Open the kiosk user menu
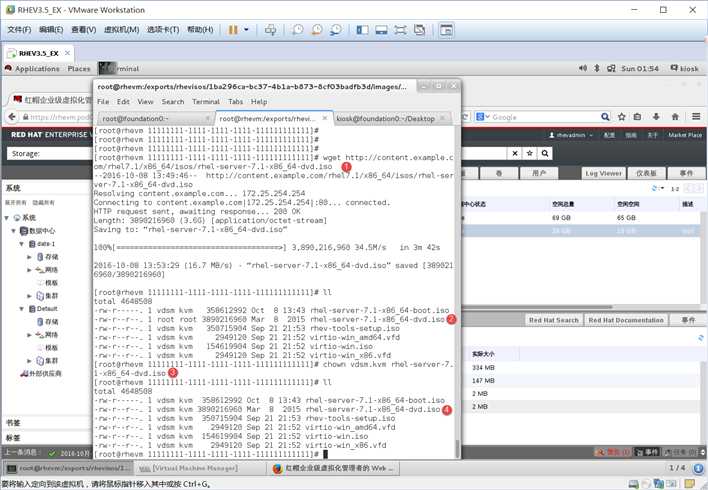Image resolution: width=708 pixels, height=490 pixels. pyautogui.click(x=685, y=69)
